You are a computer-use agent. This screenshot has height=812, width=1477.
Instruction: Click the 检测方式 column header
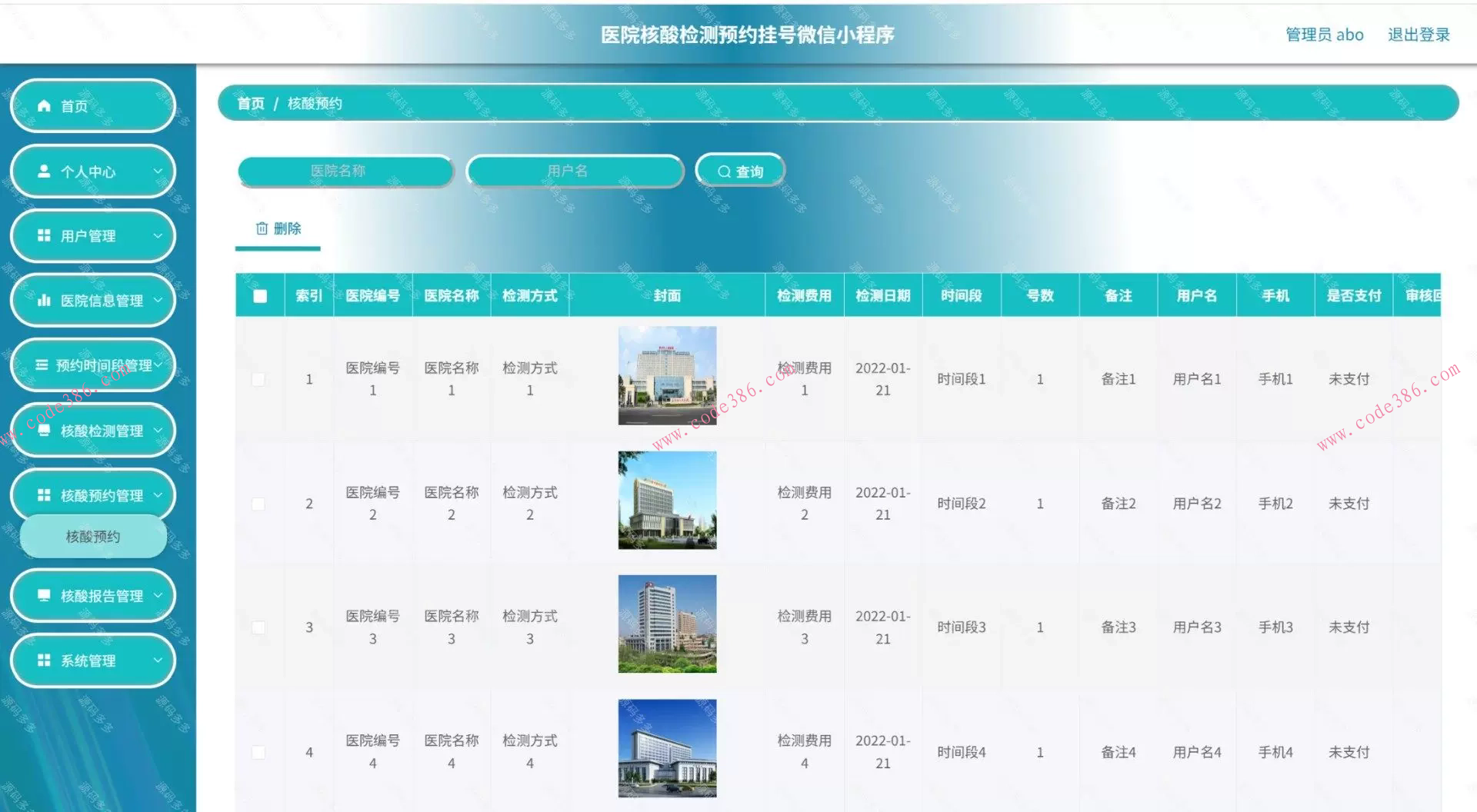coord(530,295)
